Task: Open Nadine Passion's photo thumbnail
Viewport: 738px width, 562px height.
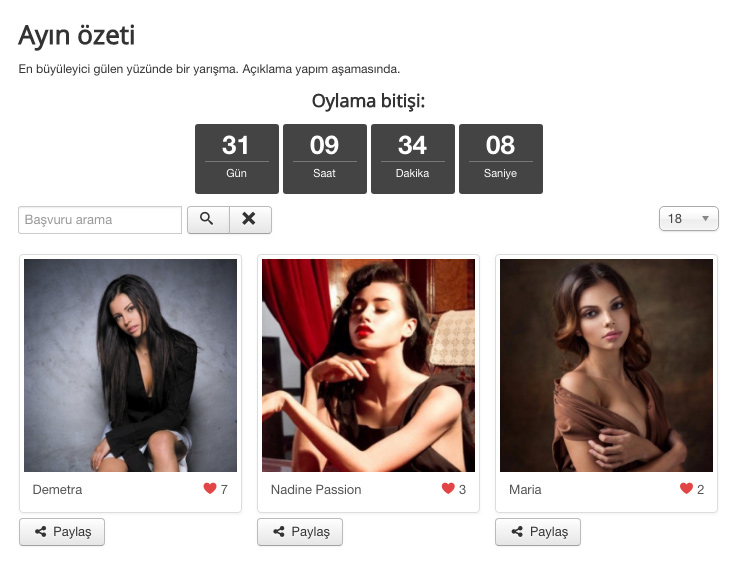Action: (x=368, y=365)
